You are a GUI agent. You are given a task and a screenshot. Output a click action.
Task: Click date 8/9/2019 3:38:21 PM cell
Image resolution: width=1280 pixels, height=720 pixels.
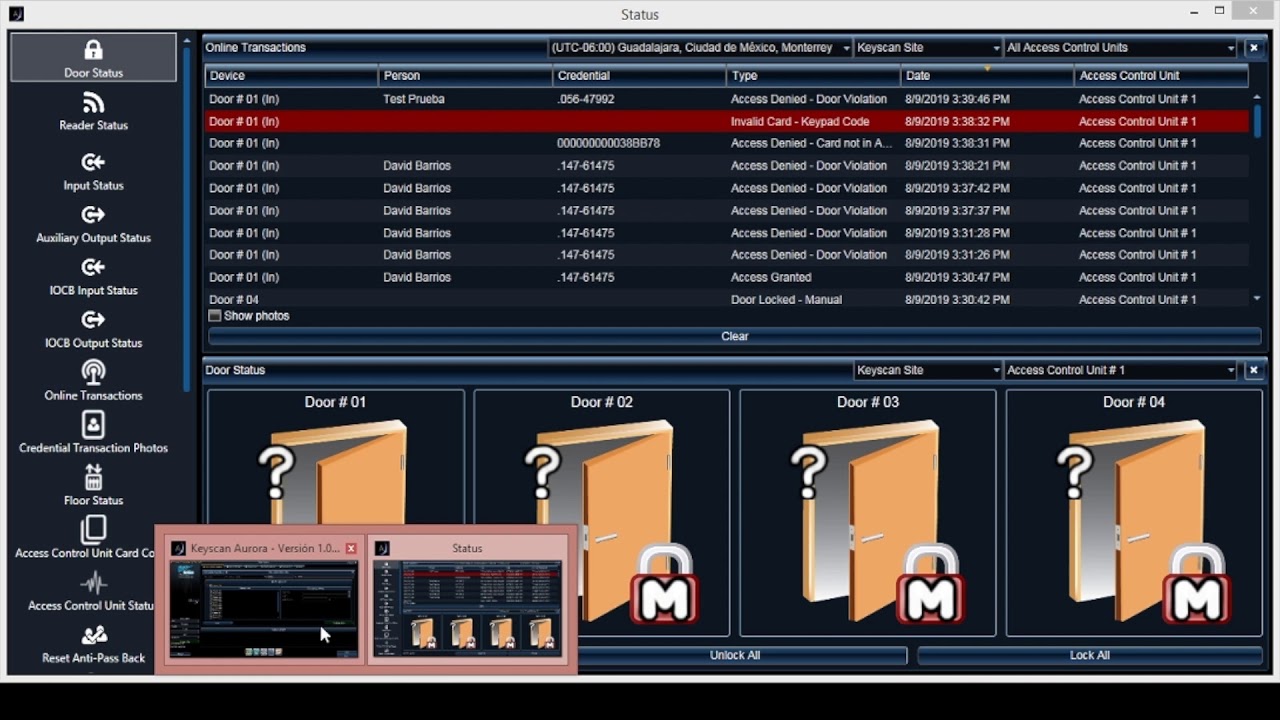957,166
